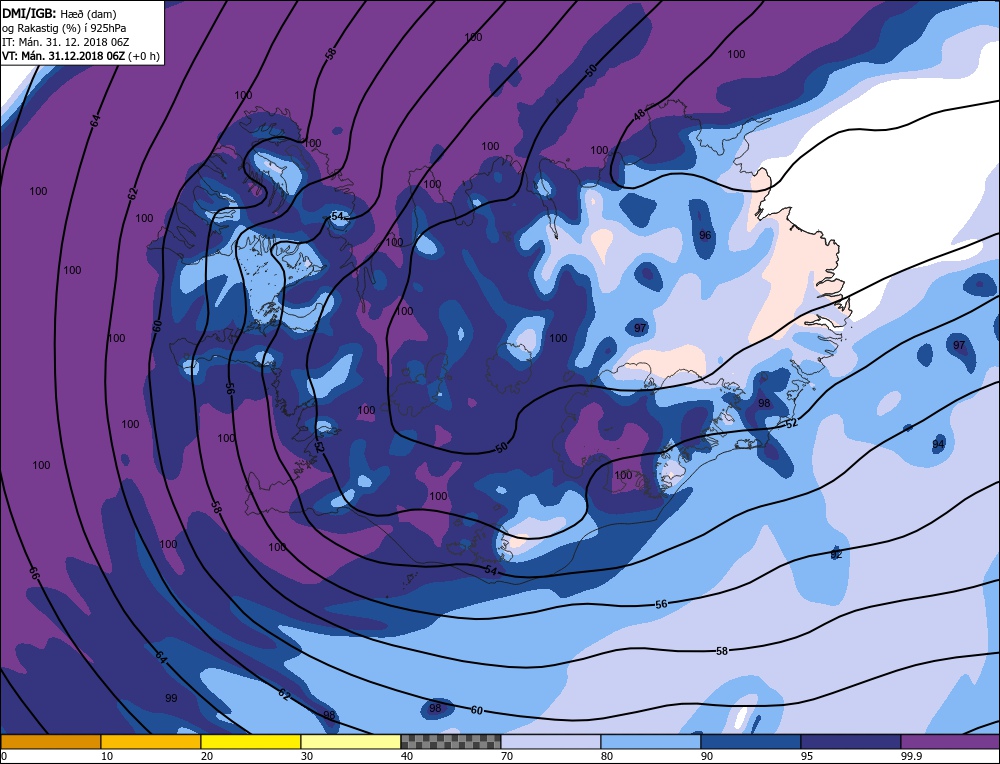Image resolution: width=1000 pixels, height=764 pixels.
Task: Click the lavender 70–80 legend swatch
Action: pos(550,741)
